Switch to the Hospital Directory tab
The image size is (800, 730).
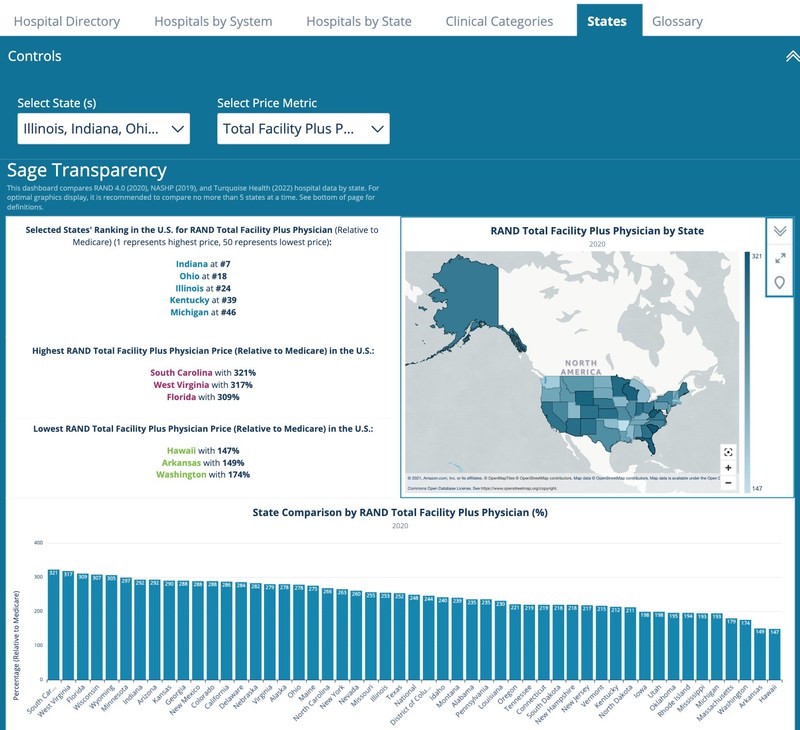[x=67, y=21]
